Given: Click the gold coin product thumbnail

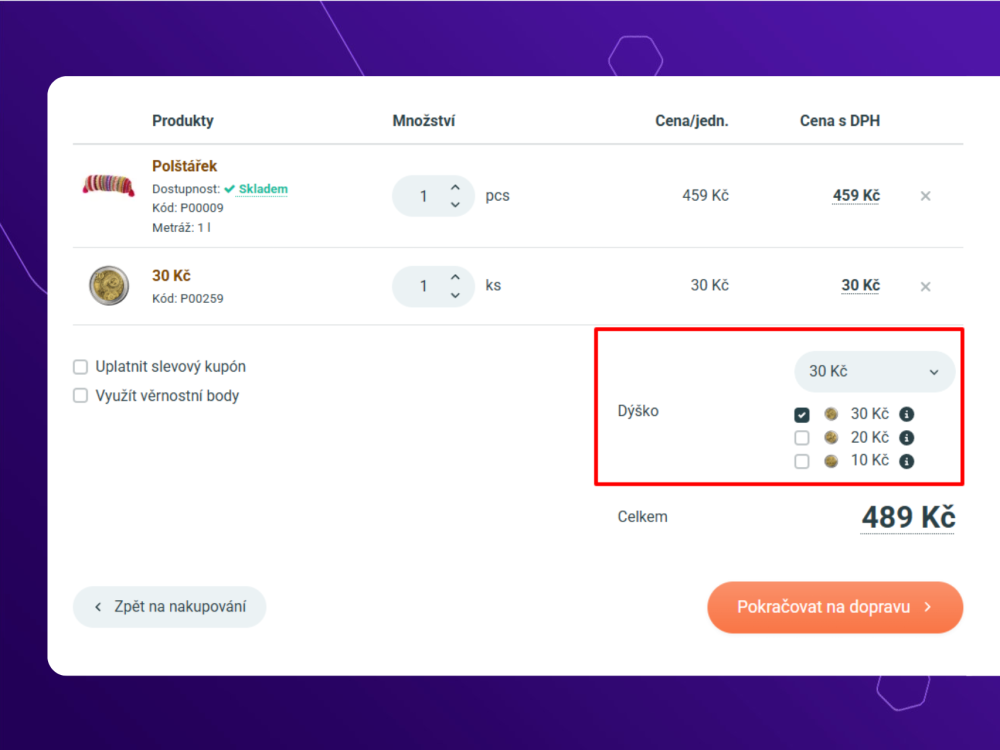Looking at the screenshot, I should click(x=109, y=286).
